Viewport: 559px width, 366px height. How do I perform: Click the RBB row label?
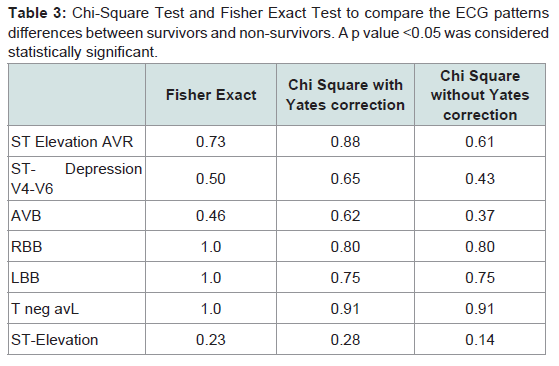click(x=27, y=247)
